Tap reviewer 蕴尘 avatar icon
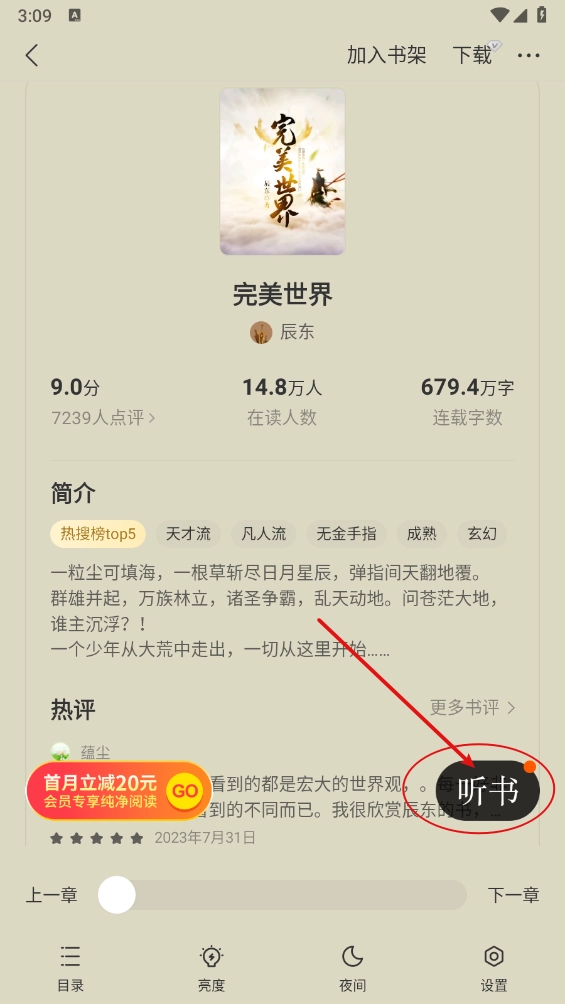 (60, 752)
